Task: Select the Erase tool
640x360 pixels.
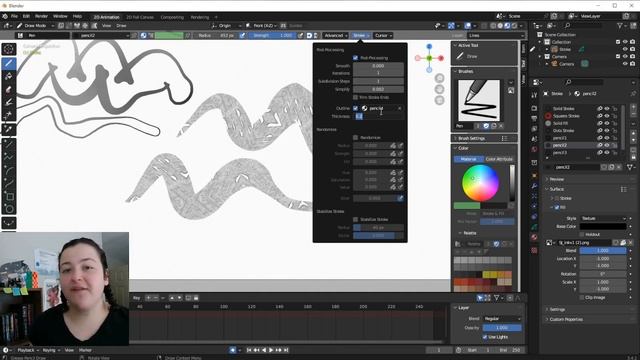Action: [x=9, y=89]
